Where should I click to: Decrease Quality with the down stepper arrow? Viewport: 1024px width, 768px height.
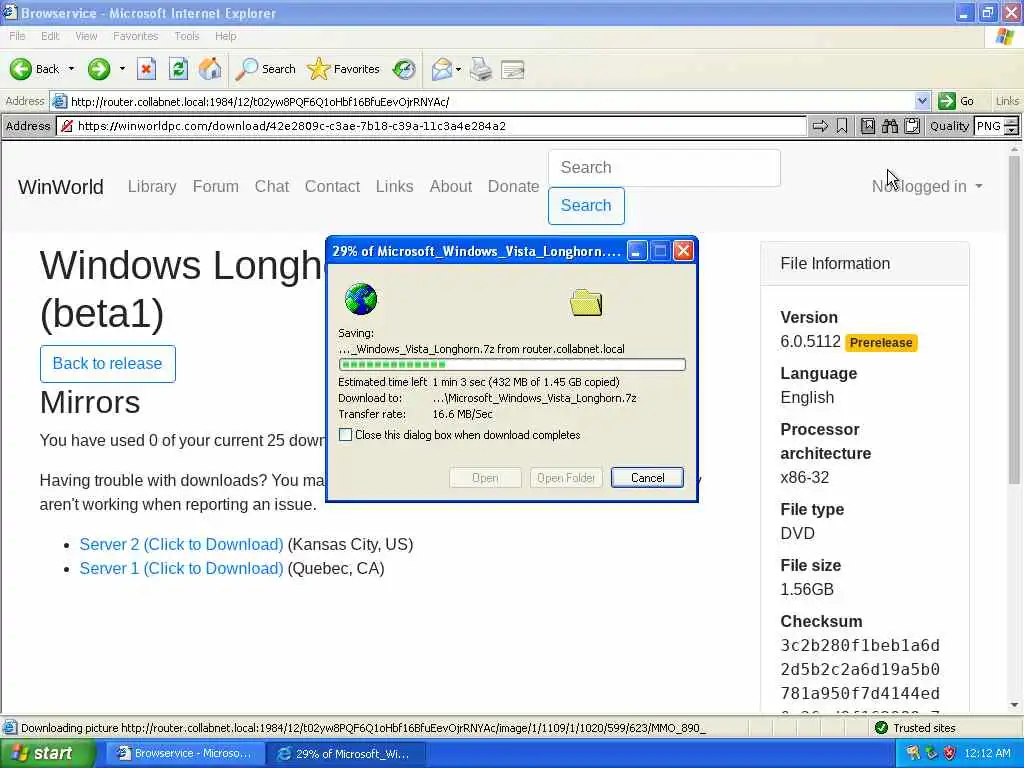[x=1012, y=131]
